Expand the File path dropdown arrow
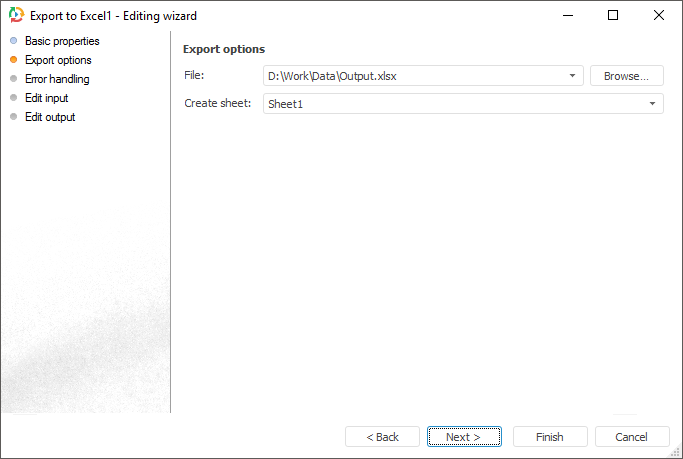Viewport: 683px width, 459px height. (x=573, y=76)
